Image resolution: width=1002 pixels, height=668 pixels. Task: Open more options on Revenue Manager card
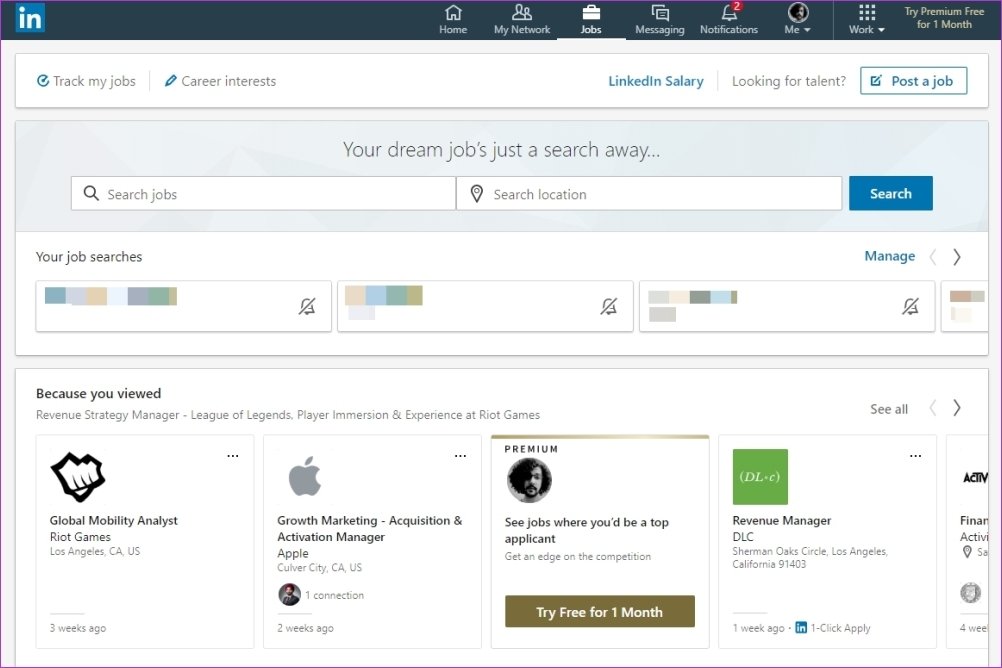pos(915,456)
